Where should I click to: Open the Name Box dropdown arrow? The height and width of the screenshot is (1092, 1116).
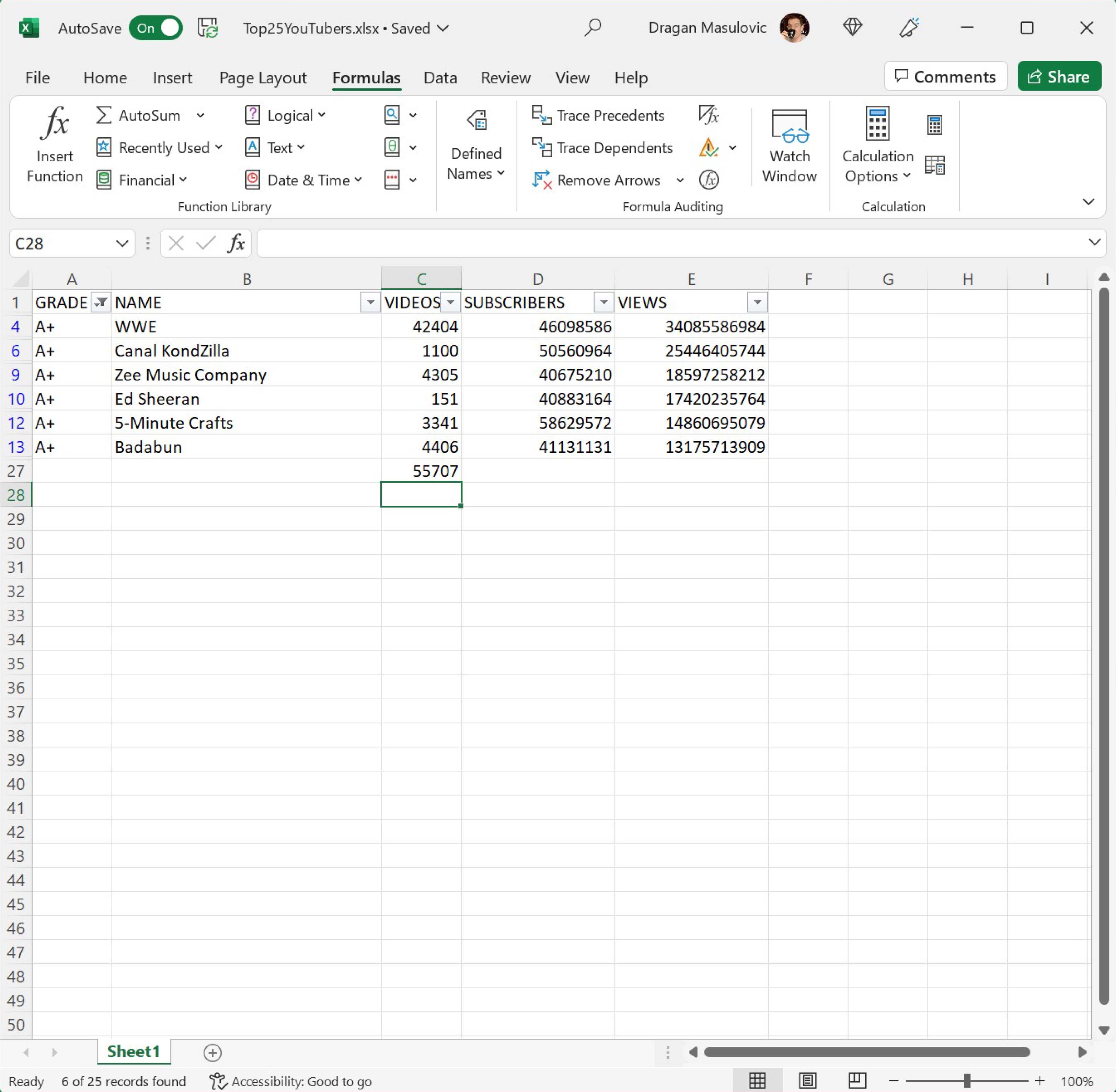click(122, 244)
